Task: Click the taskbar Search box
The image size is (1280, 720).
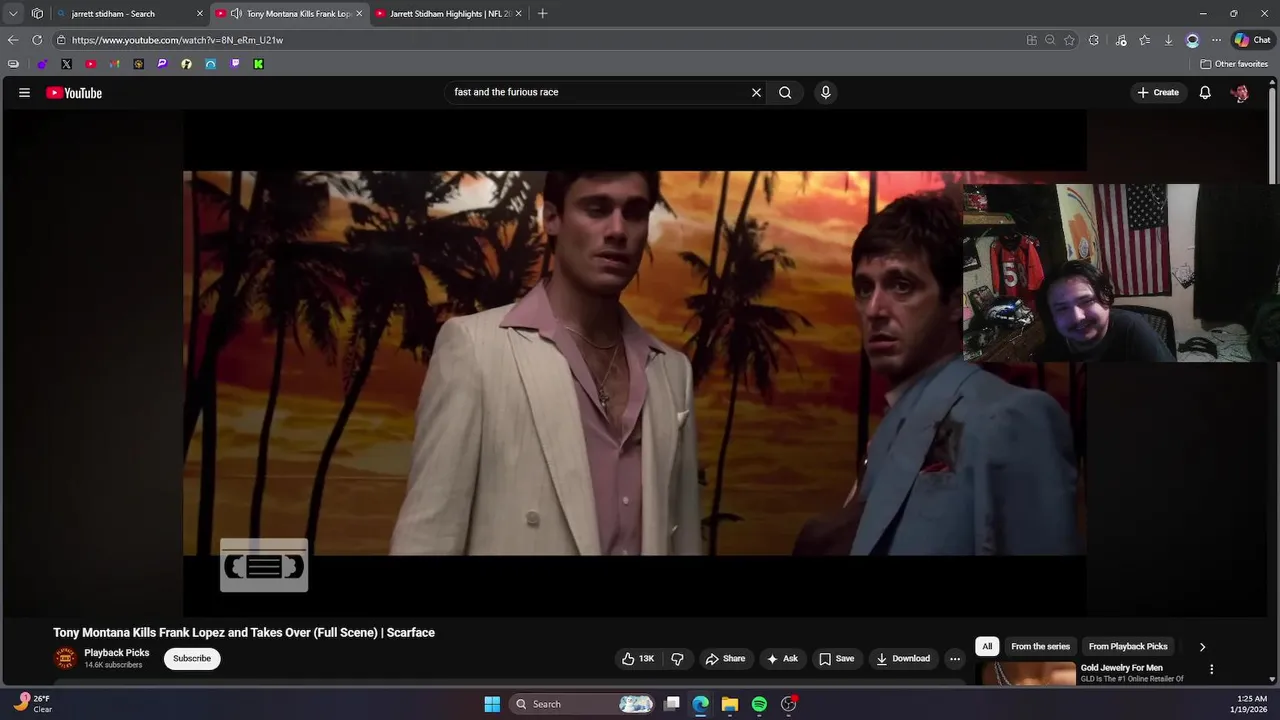Action: tap(584, 704)
